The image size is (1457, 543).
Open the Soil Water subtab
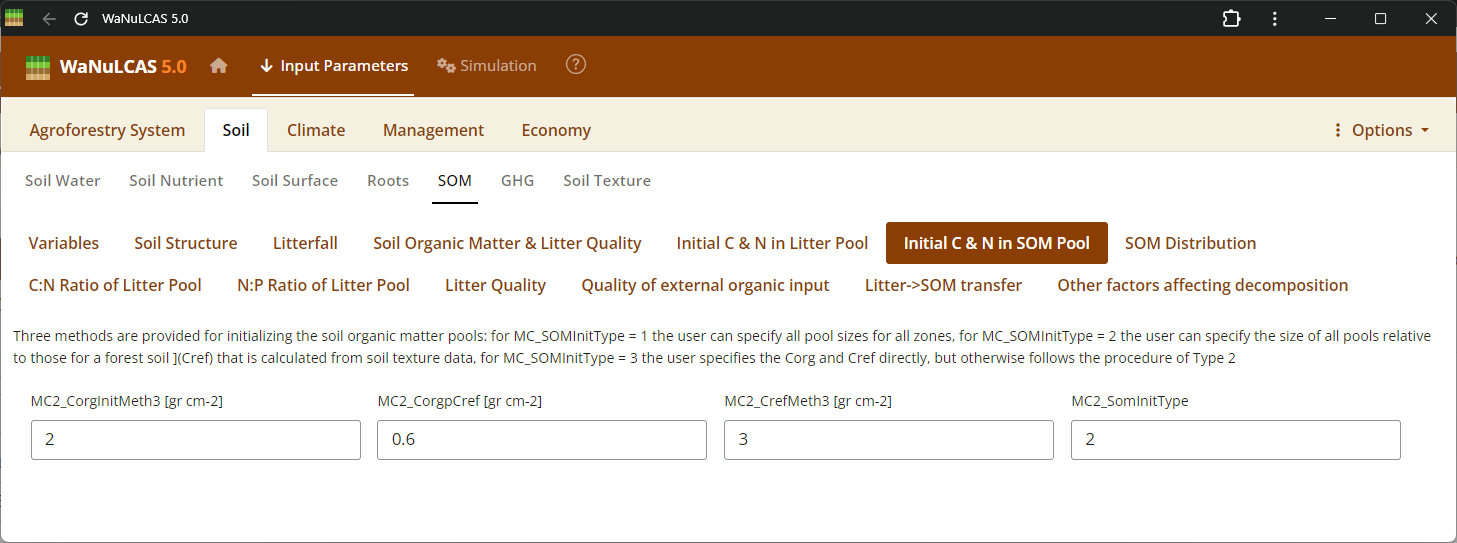(63, 181)
